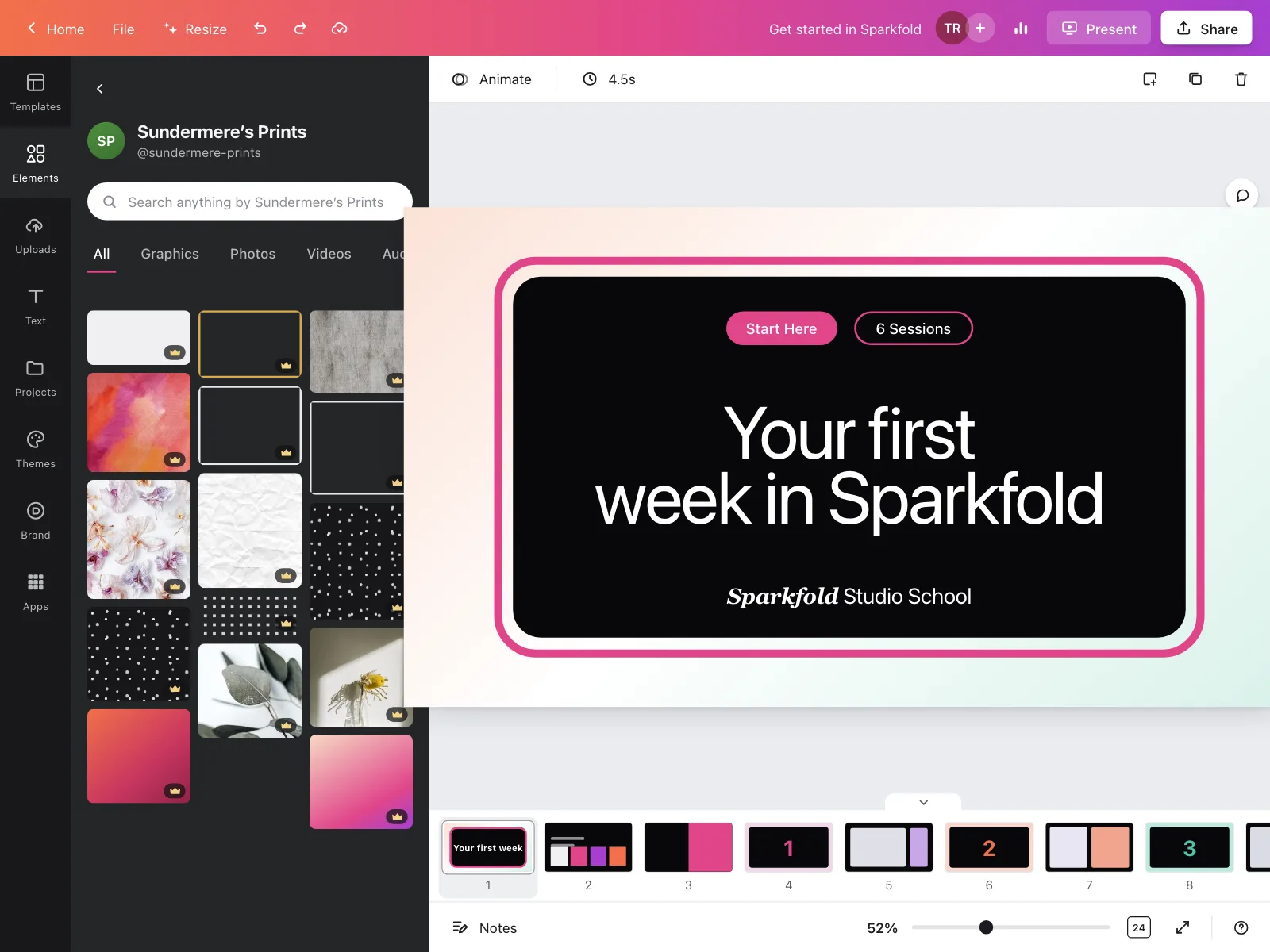Click the Undo arrow
Viewport: 1270px width, 952px height.
coord(260,29)
